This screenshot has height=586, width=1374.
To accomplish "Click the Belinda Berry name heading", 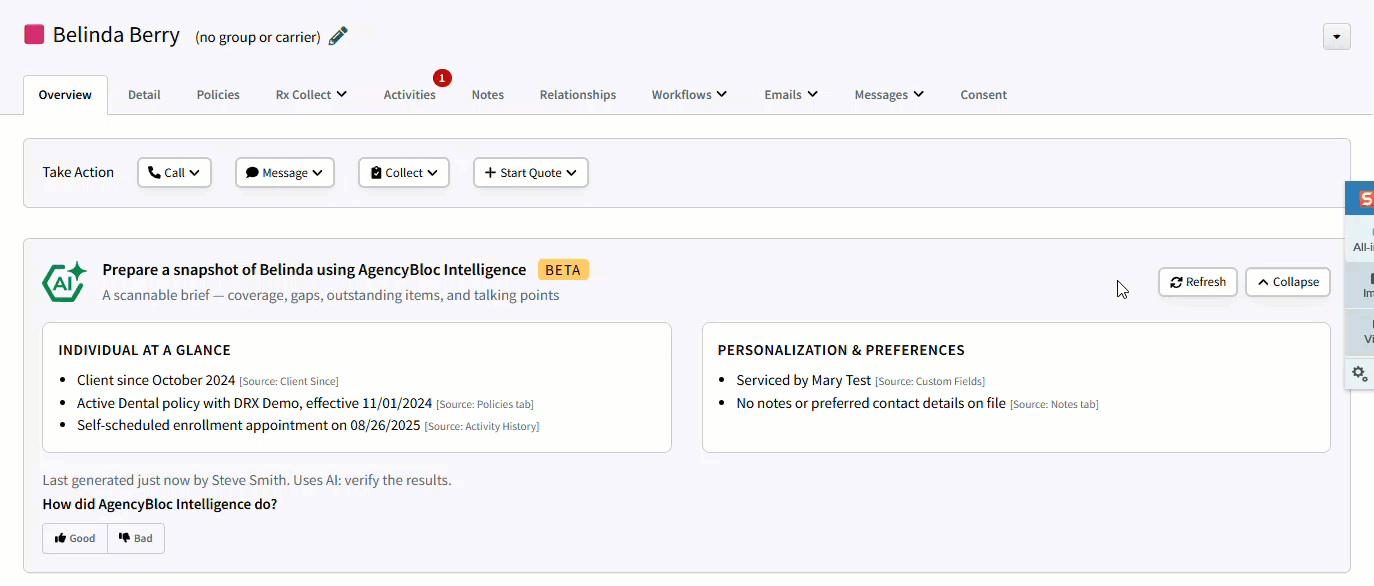I will click(116, 35).
